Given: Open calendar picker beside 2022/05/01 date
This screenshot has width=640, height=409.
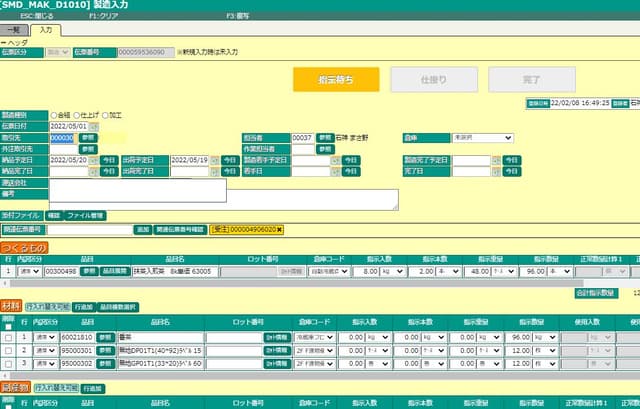Looking at the screenshot, I should [x=93, y=127].
